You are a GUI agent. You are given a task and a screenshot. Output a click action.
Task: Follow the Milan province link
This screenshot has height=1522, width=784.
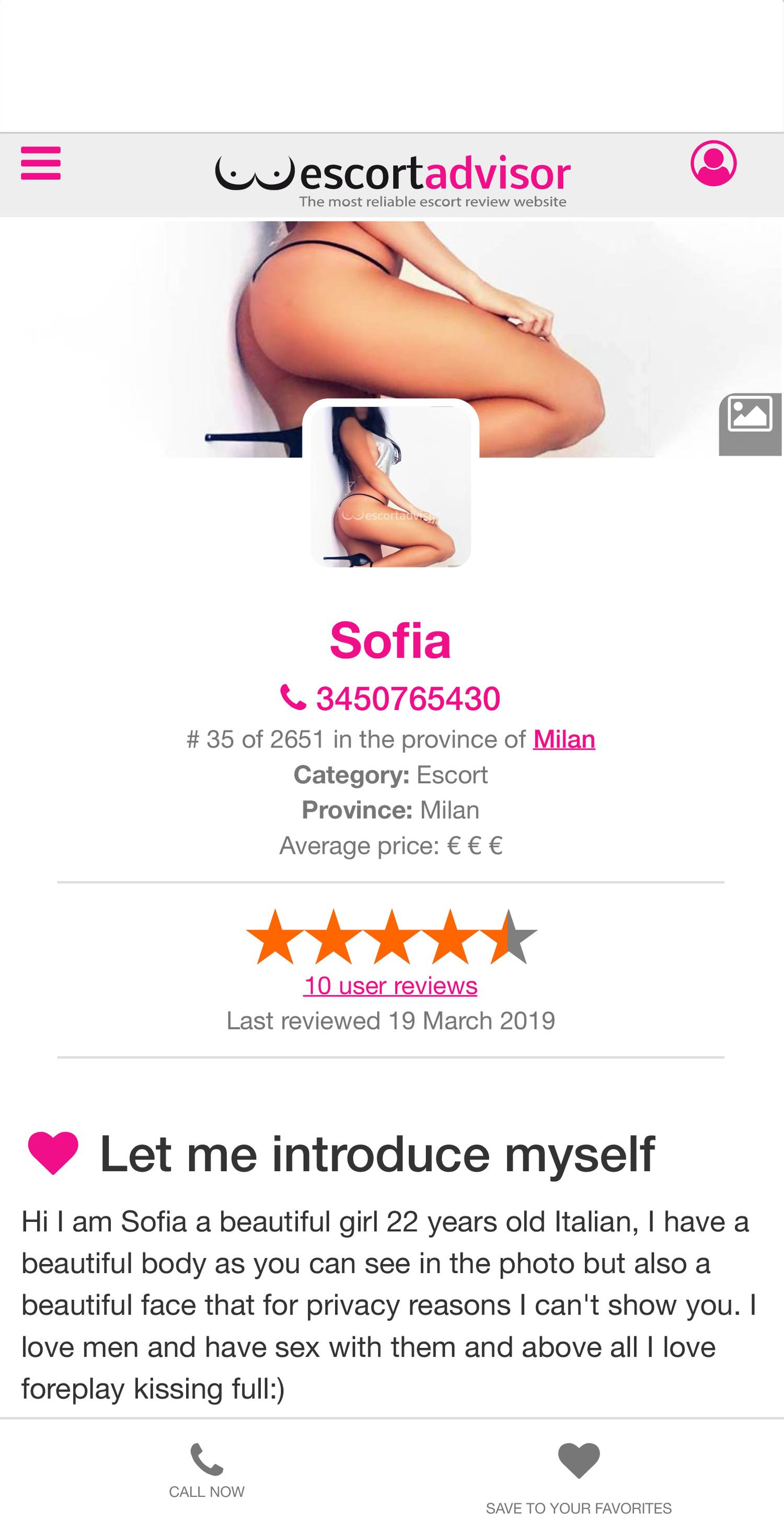(563, 739)
